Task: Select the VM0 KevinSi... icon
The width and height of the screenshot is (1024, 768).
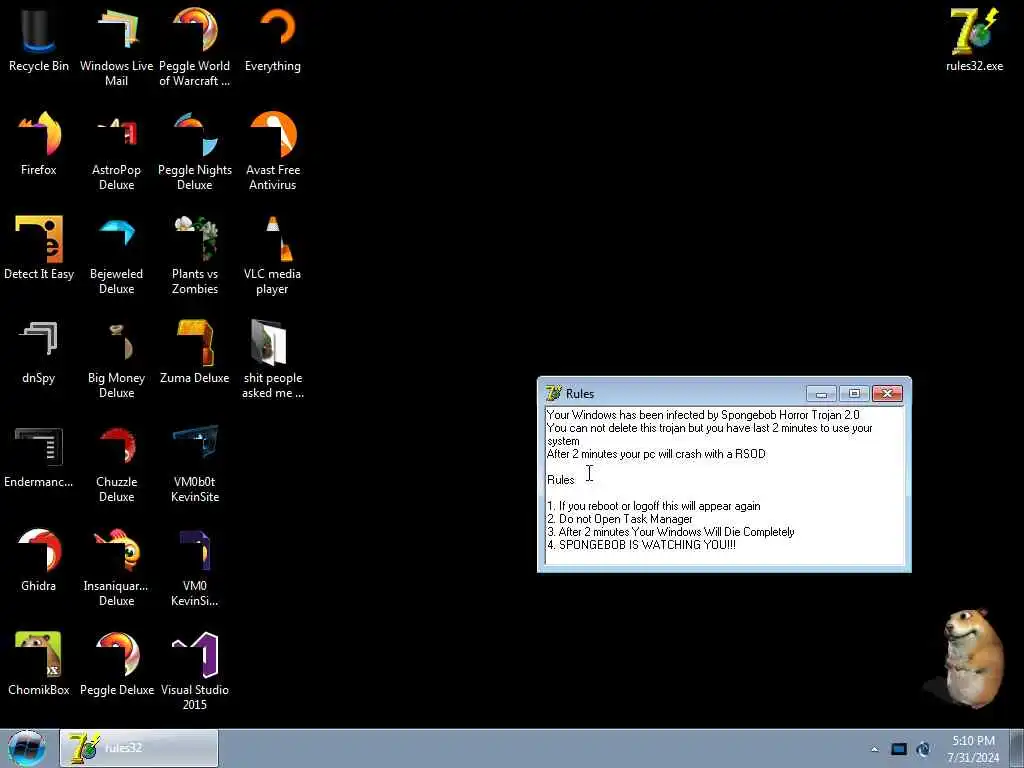Action: [195, 566]
